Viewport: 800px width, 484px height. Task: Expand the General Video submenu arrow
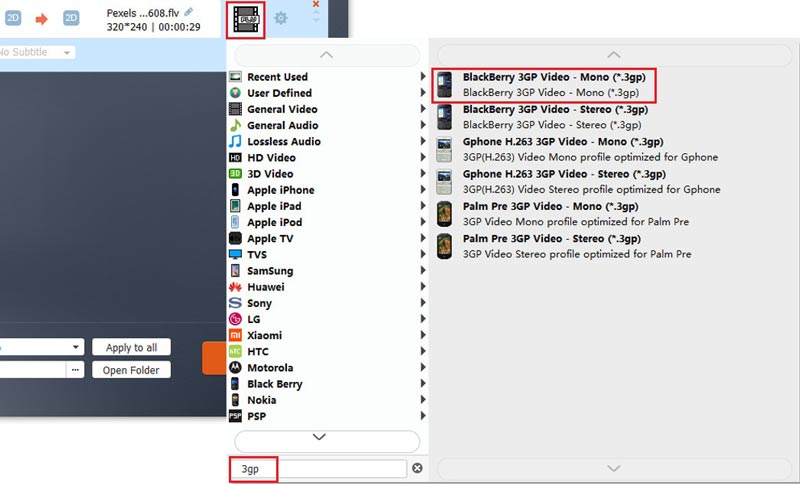click(423, 109)
